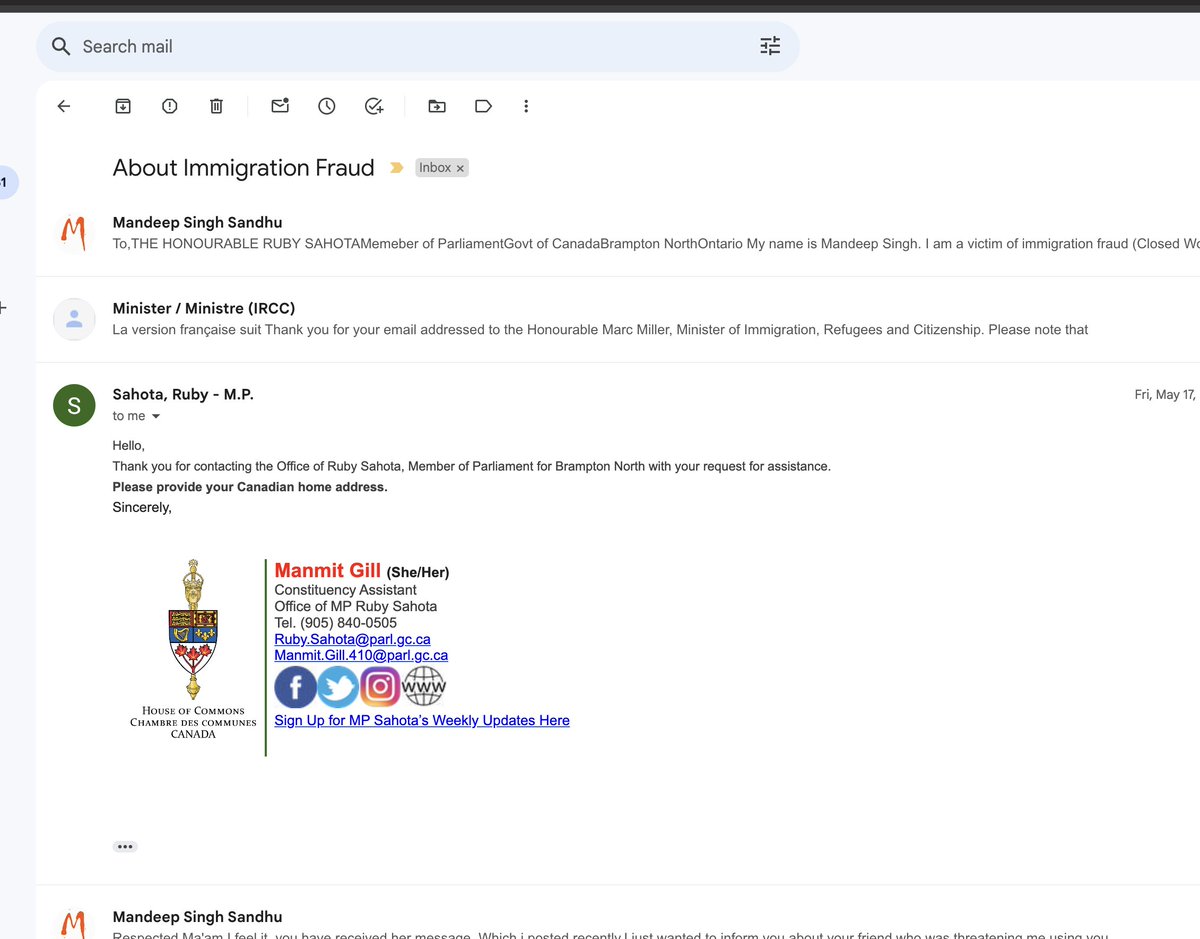The image size is (1200, 939).
Task: Expand the first Mandeep Singh Sandhu message
Action: pyautogui.click(x=618, y=233)
